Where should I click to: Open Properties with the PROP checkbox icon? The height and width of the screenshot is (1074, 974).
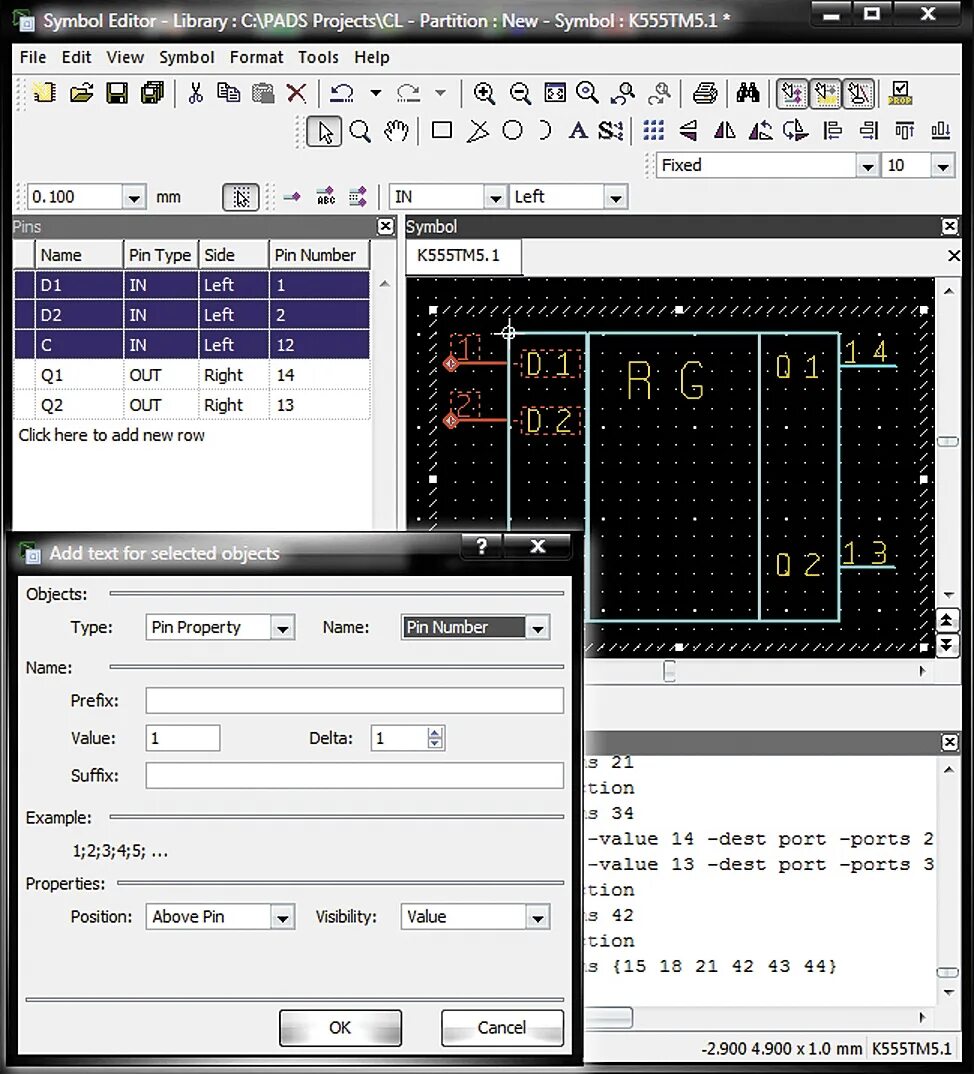tap(900, 92)
